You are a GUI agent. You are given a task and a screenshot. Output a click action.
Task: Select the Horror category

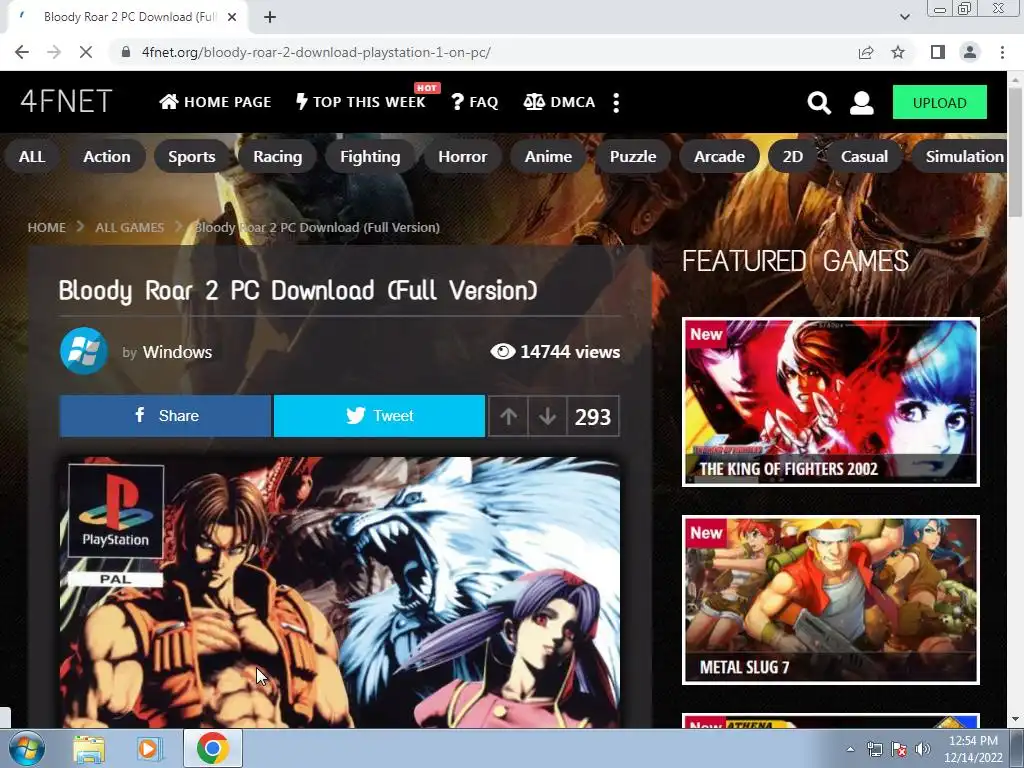463,157
